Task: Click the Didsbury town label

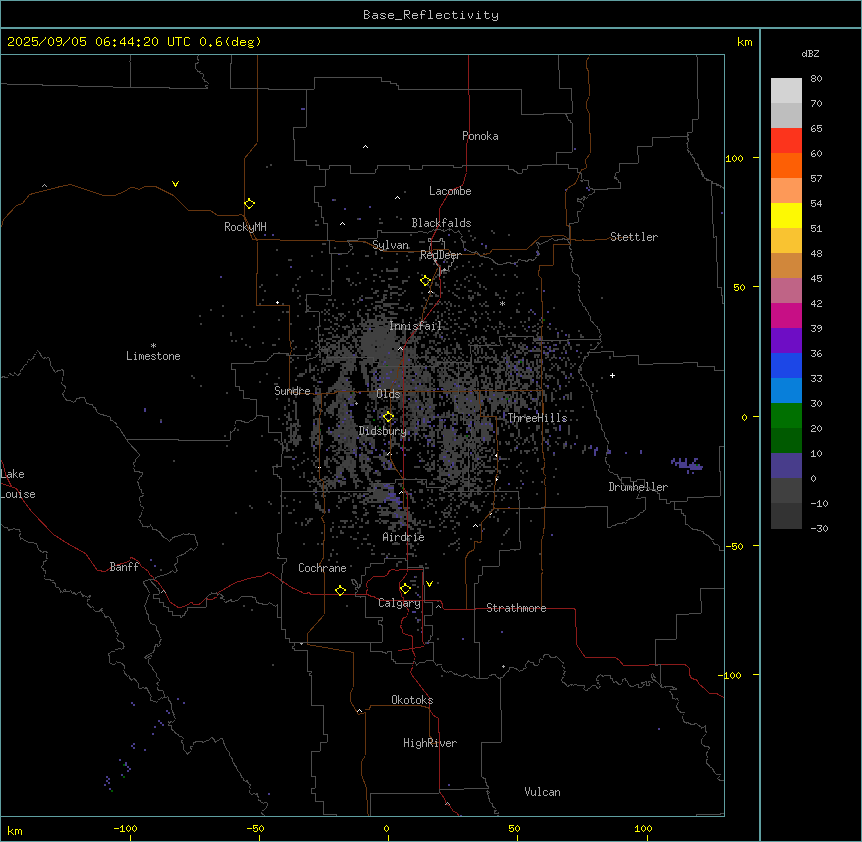Action: [x=383, y=431]
